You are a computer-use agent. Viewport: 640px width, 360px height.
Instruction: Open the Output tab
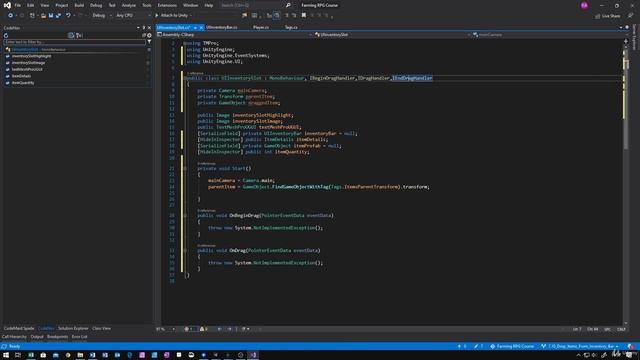37,337
